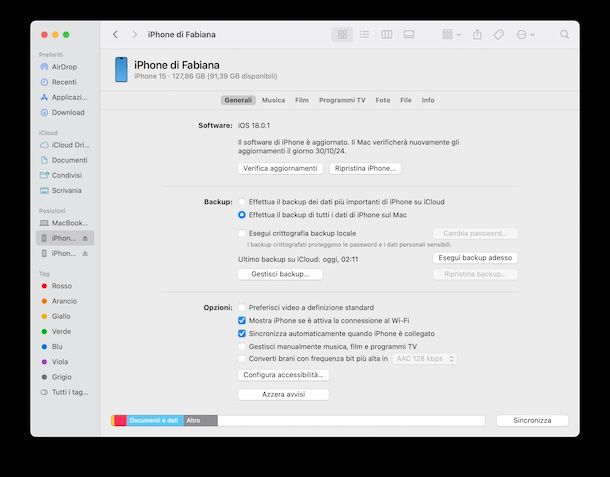610x477 pixels.
Task: Click Configura accessibilità button
Action: click(x=283, y=375)
